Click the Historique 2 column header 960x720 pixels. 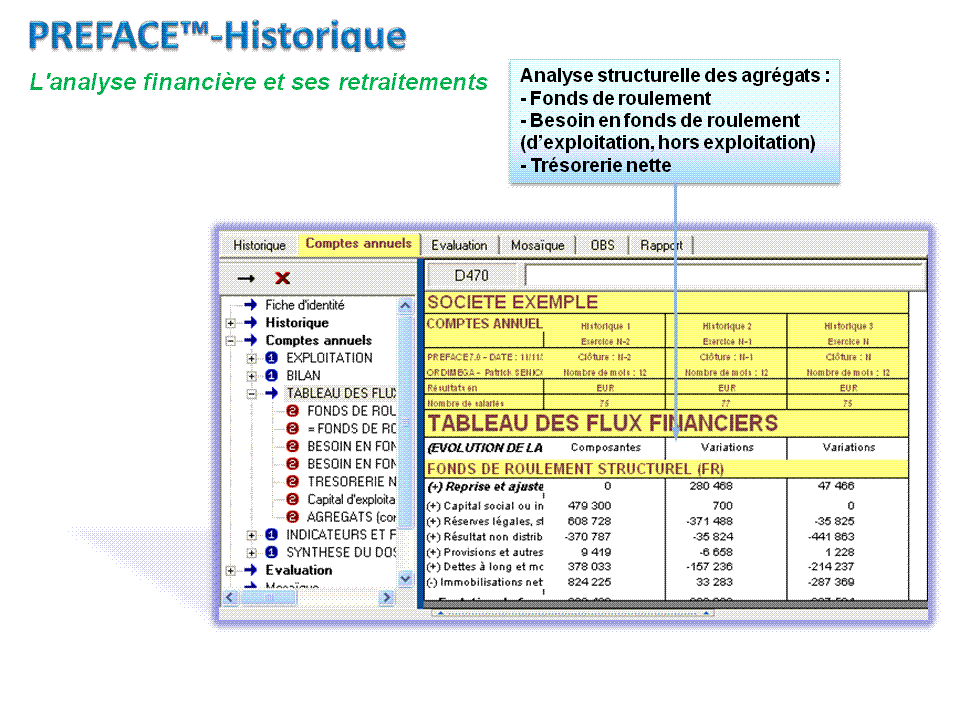click(727, 327)
